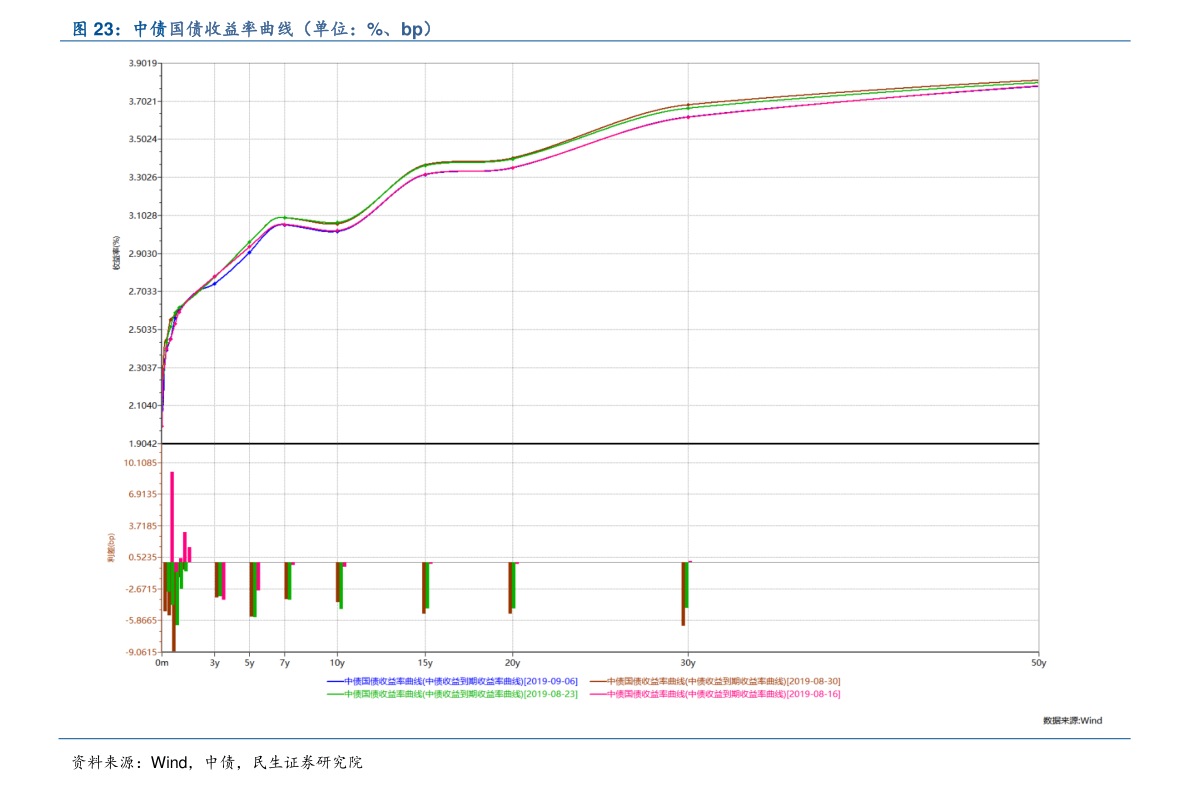The image size is (1191, 791).
Task: Click the 10y maturity label
Action: pos(337,663)
